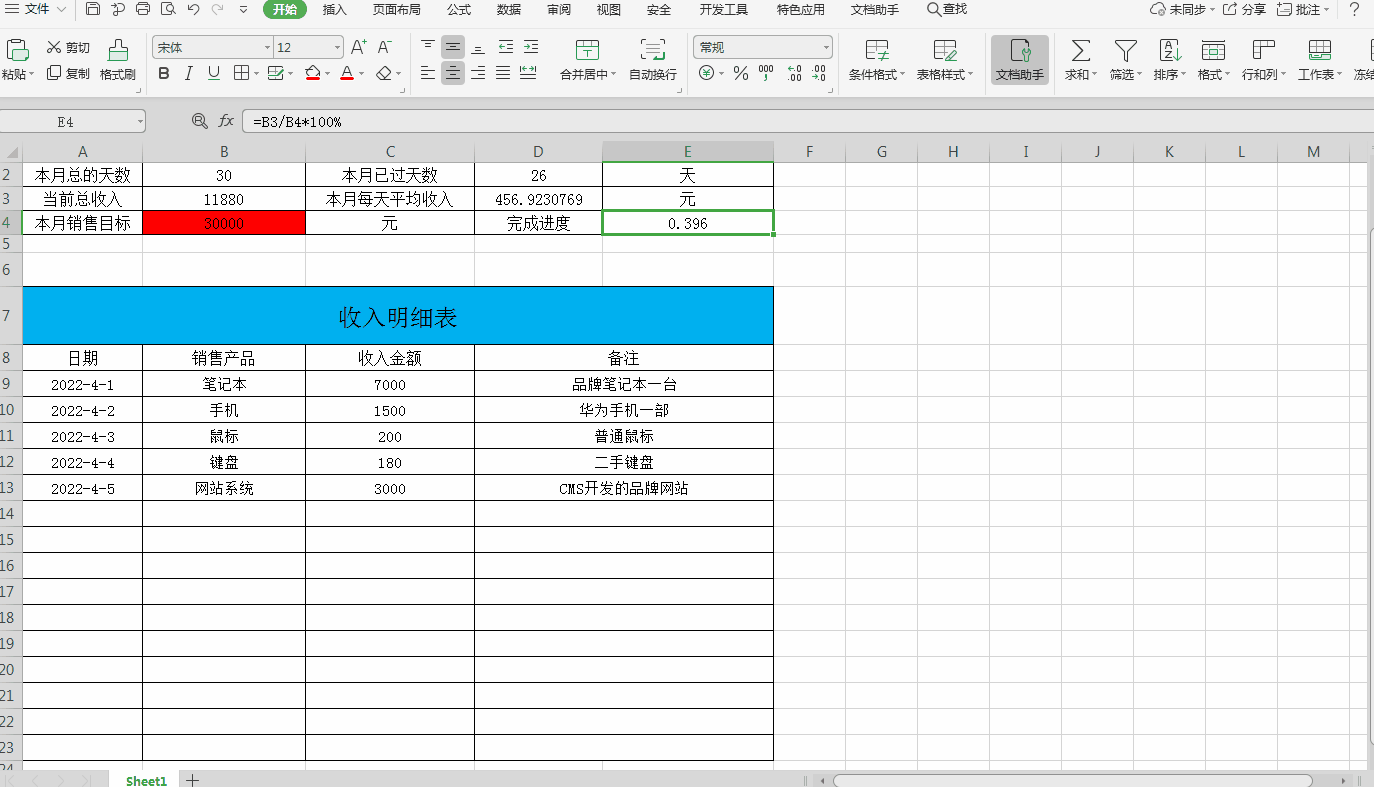The width and height of the screenshot is (1374, 787).
Task: Apply thousands separator (000) format
Action: 766,73
